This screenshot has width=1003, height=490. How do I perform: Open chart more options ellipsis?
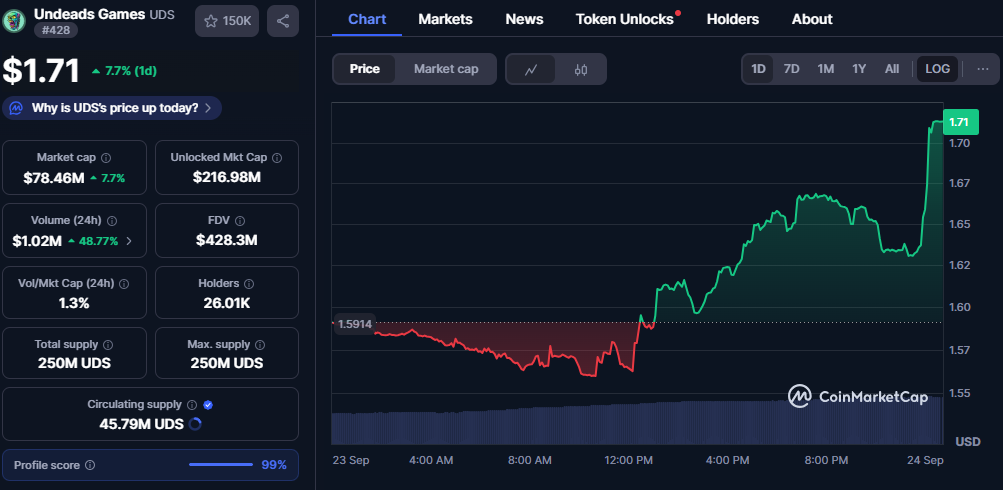(983, 69)
